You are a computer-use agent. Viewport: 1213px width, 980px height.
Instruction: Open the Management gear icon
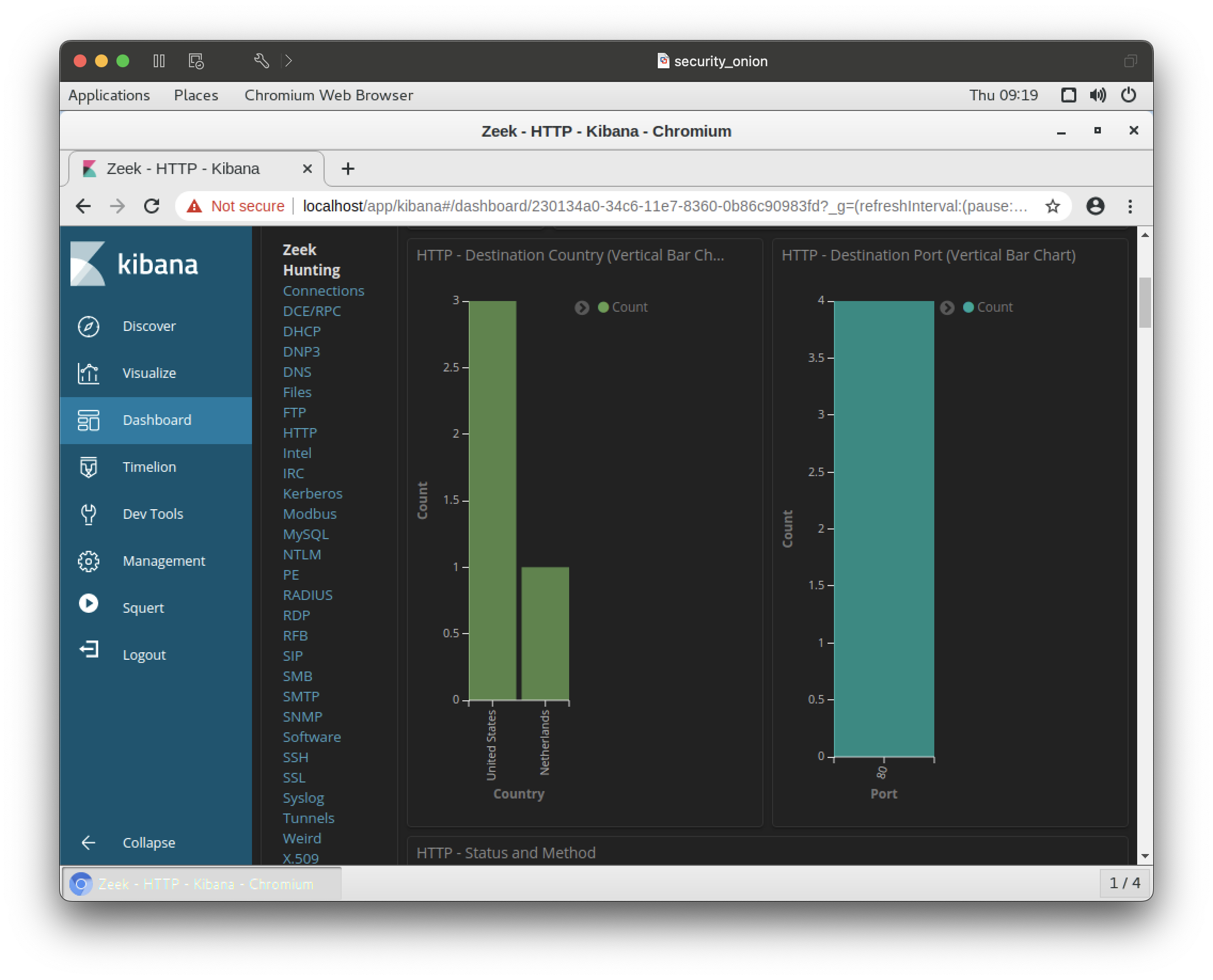tap(89, 560)
